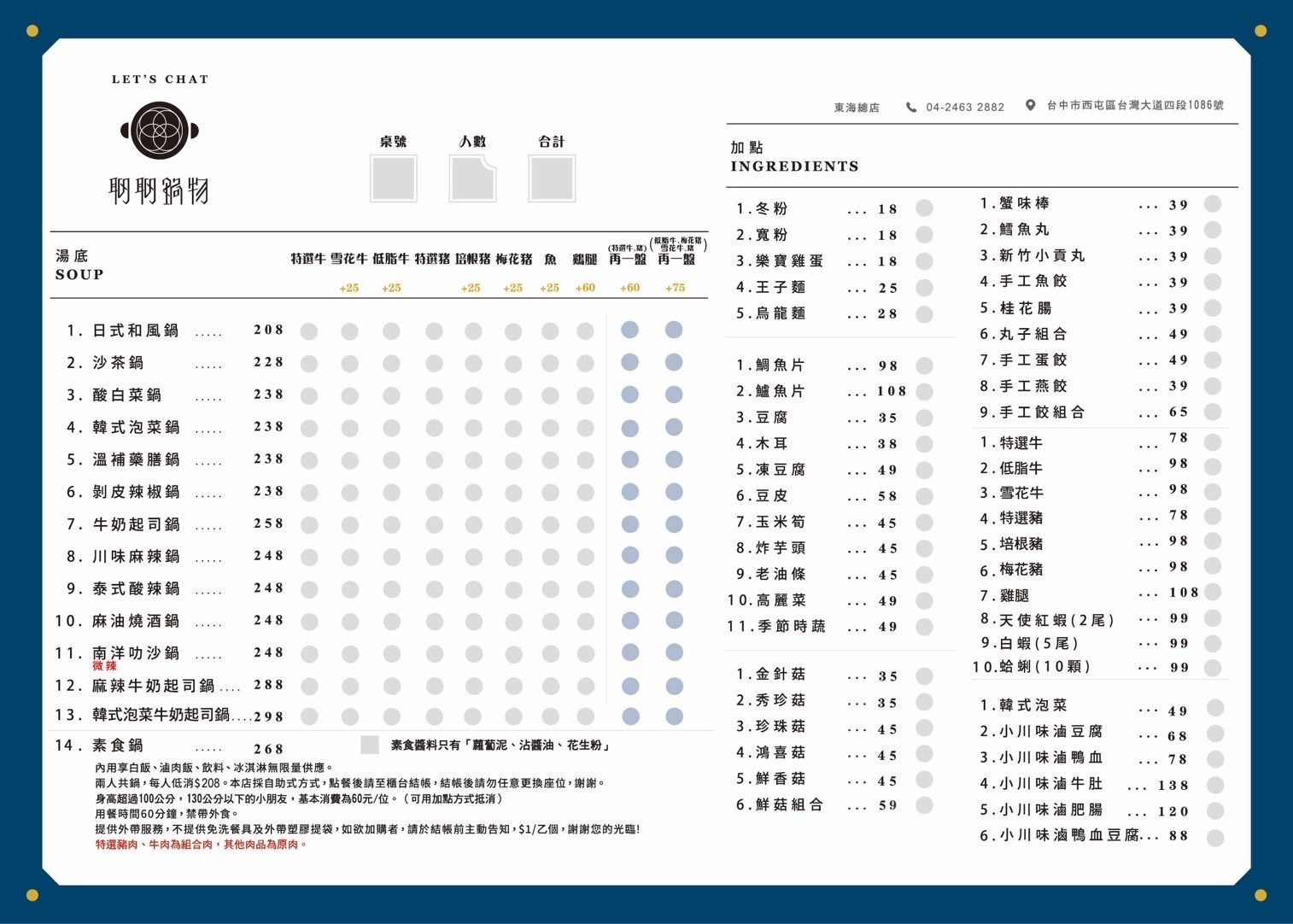Select +75 再一盤 blue circle for 麻油燒酒鍋
This screenshot has width=1293, height=924.
point(674,620)
